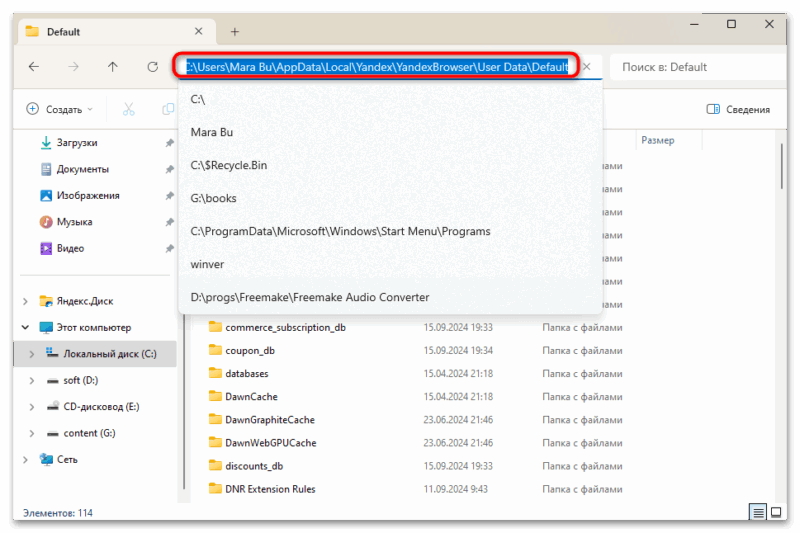The image size is (800, 533).
Task: Go forward with the right arrow button
Action: pyautogui.click(x=73, y=67)
